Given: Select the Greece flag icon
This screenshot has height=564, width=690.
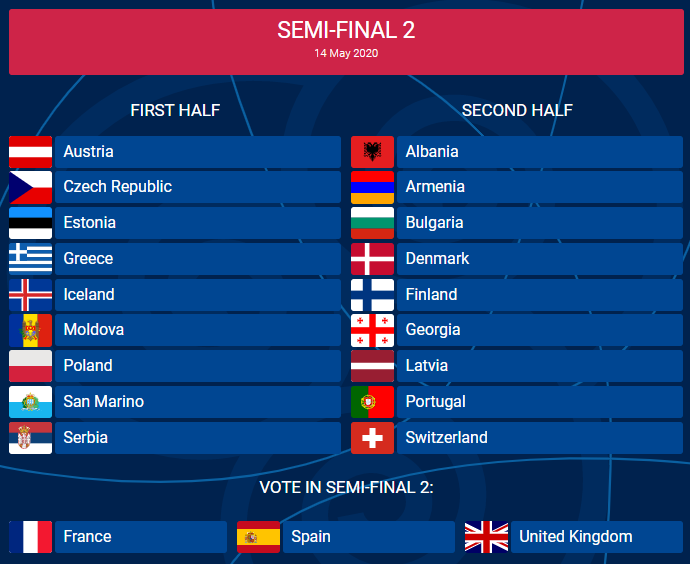Looking at the screenshot, I should (x=30, y=259).
